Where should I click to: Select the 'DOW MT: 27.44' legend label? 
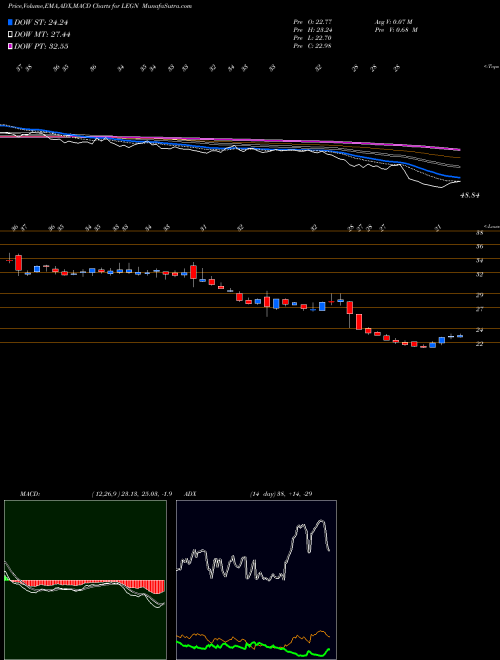[x=42, y=35]
